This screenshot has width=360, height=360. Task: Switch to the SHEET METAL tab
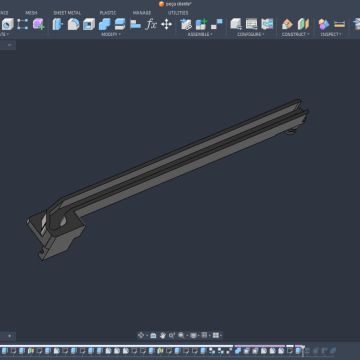click(x=67, y=13)
